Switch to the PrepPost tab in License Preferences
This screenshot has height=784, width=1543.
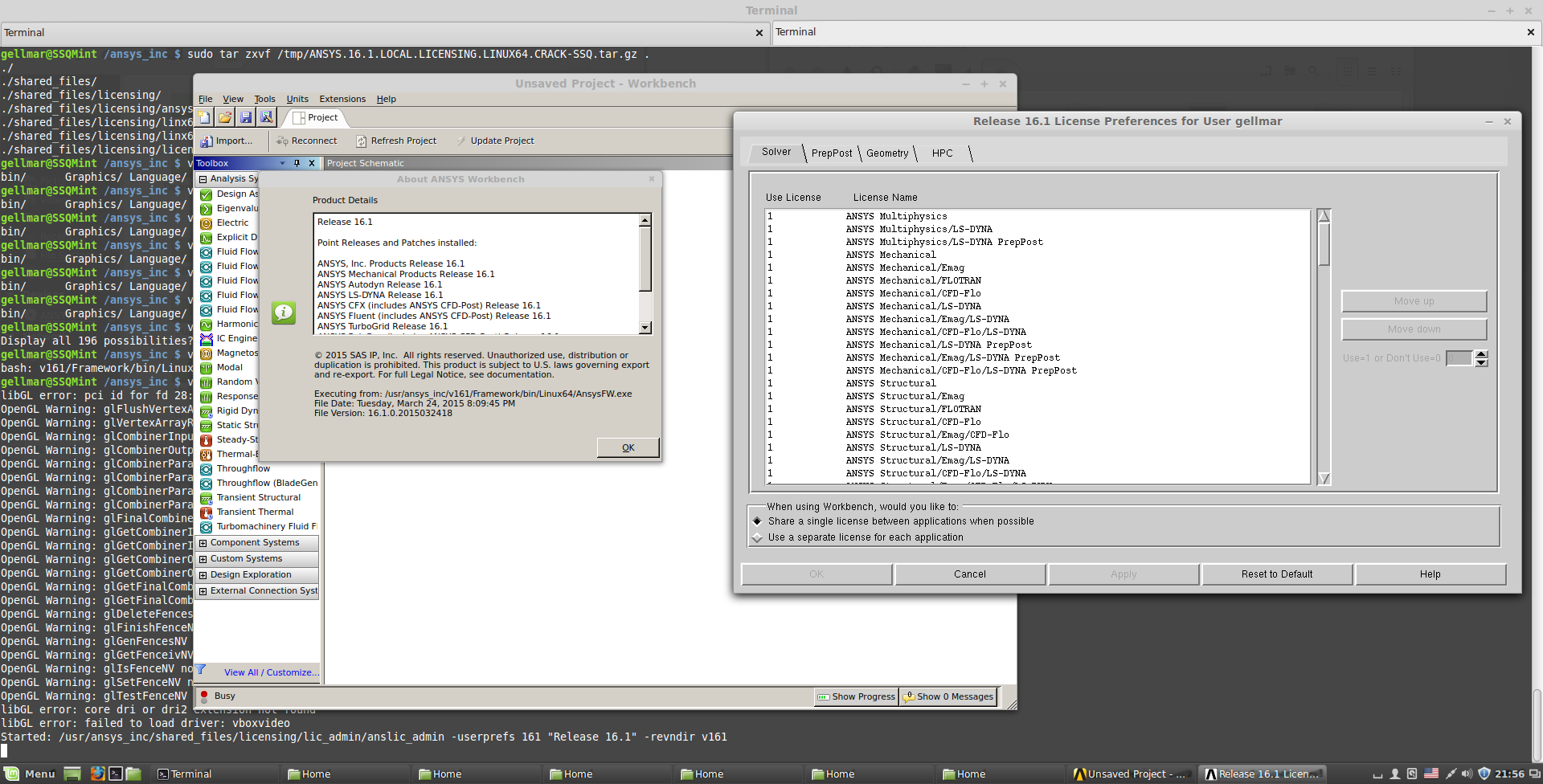coord(832,153)
